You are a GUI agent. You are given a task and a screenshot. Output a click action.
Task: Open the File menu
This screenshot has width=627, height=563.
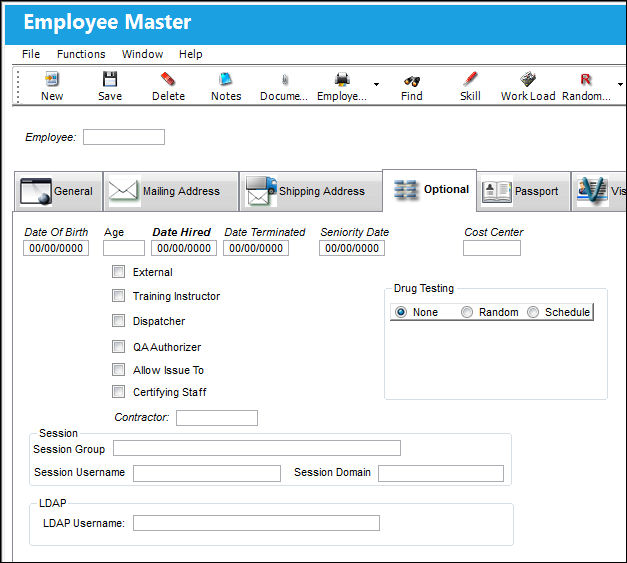pyautogui.click(x=31, y=54)
